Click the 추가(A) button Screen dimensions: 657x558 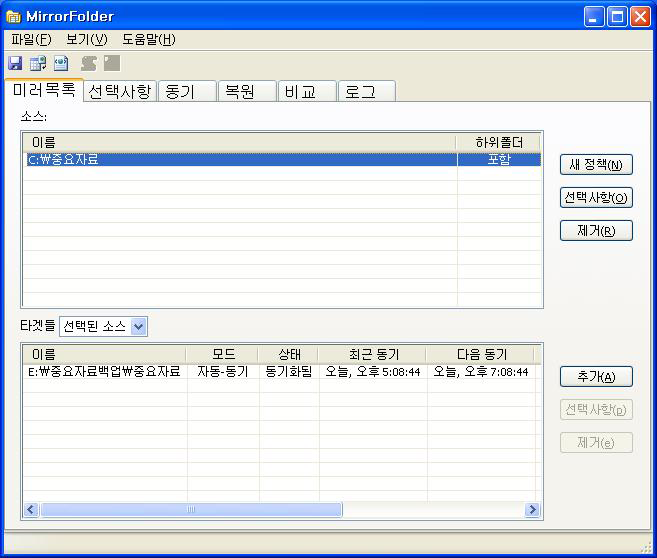(596, 377)
